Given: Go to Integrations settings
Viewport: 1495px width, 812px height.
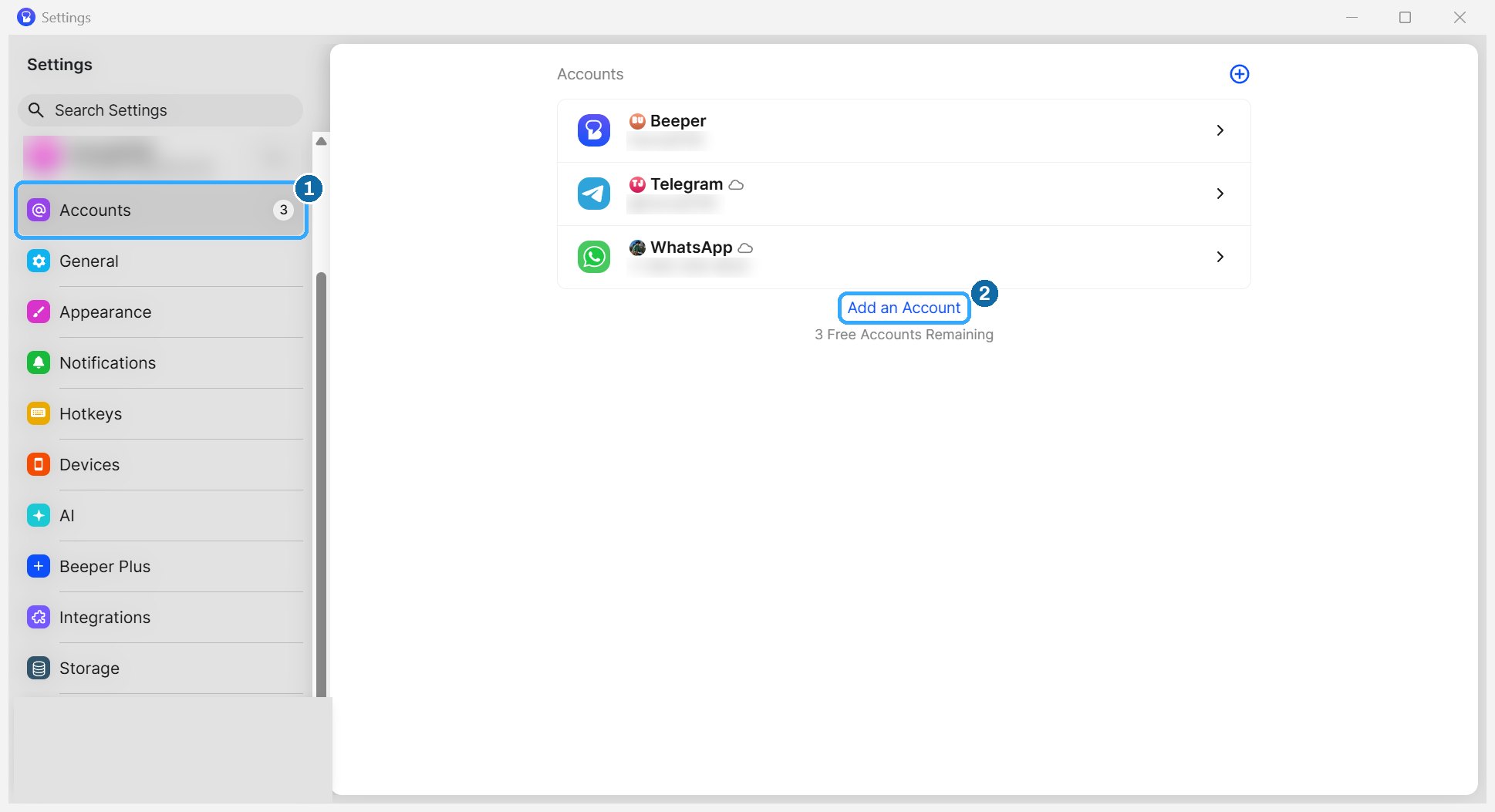Looking at the screenshot, I should [x=161, y=617].
